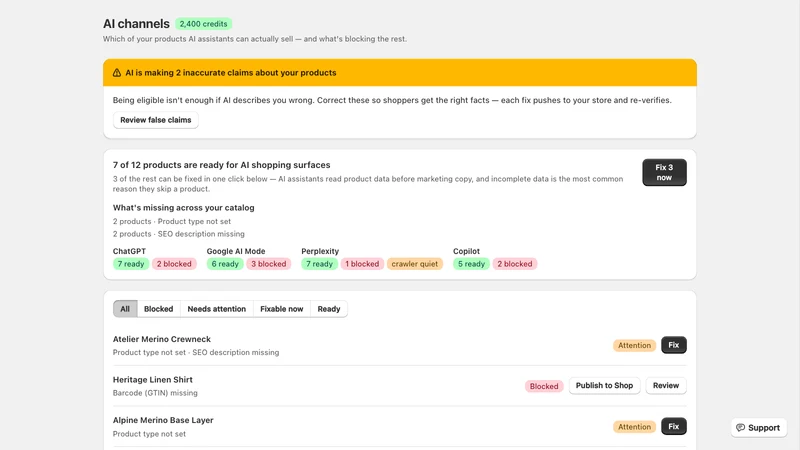Select the All filter tab
This screenshot has height=450, width=800.
(x=125, y=309)
